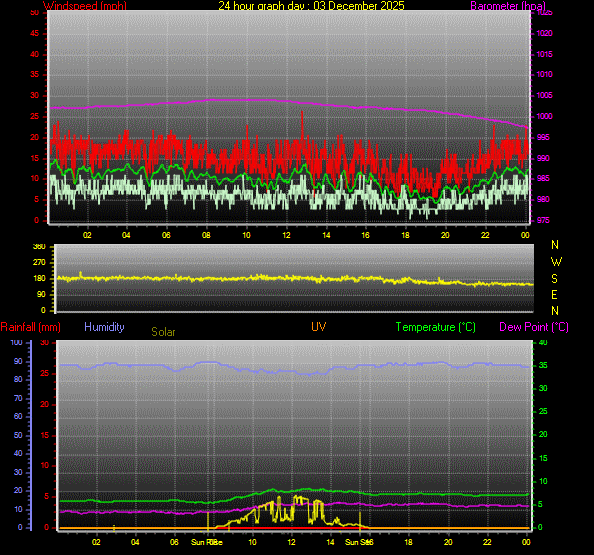Click 995 on the barometer axis
This screenshot has height=555, width=594.
[x=543, y=137]
